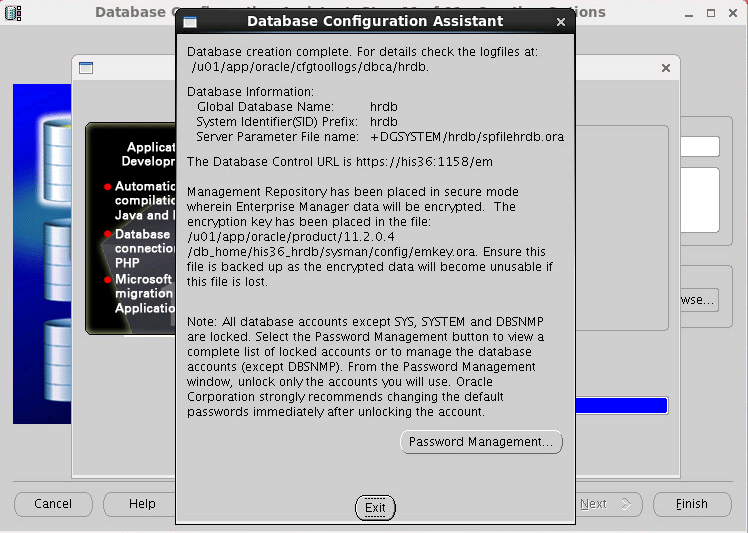Click the Exit button in the dialog
Screen dimensions: 748x533
coord(375,507)
